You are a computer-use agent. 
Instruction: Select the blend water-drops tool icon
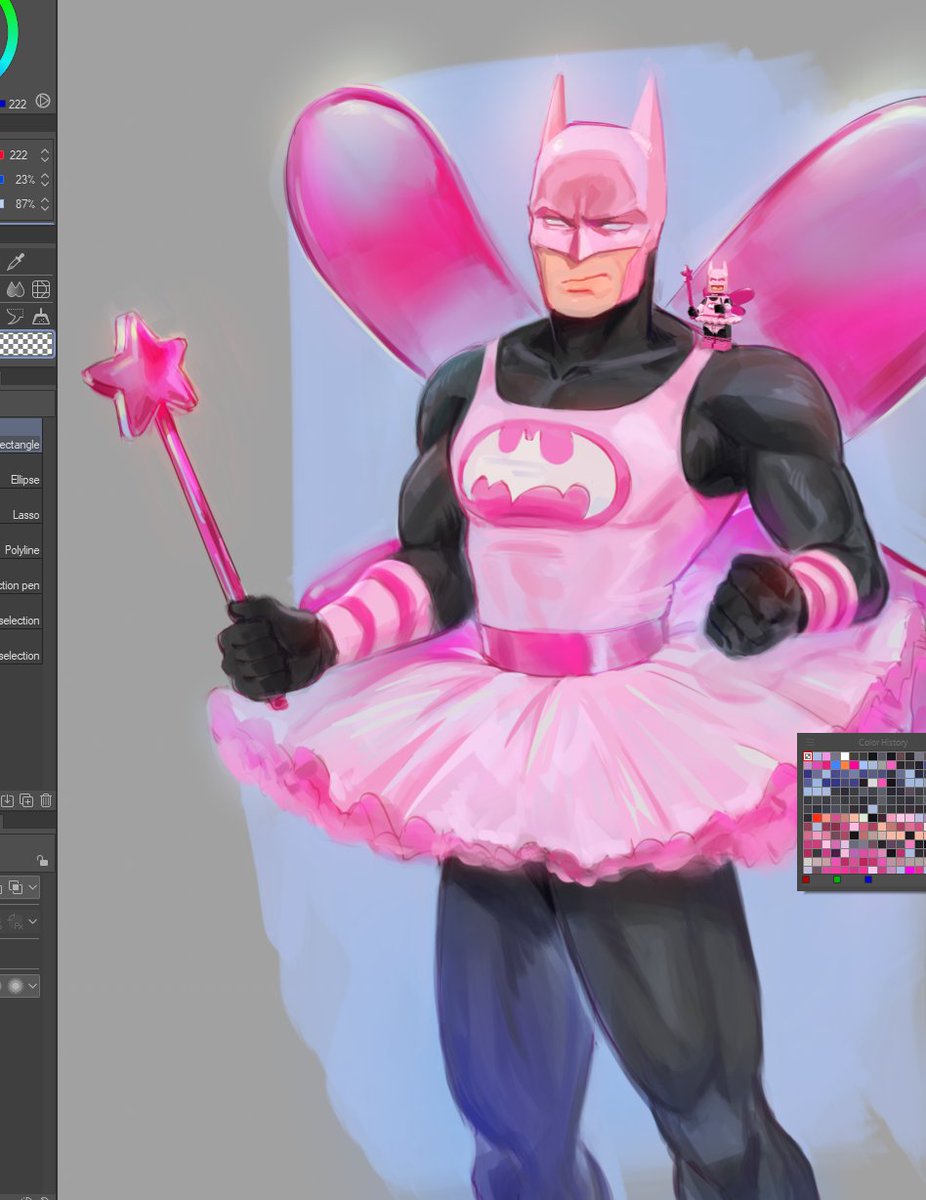click(15, 290)
